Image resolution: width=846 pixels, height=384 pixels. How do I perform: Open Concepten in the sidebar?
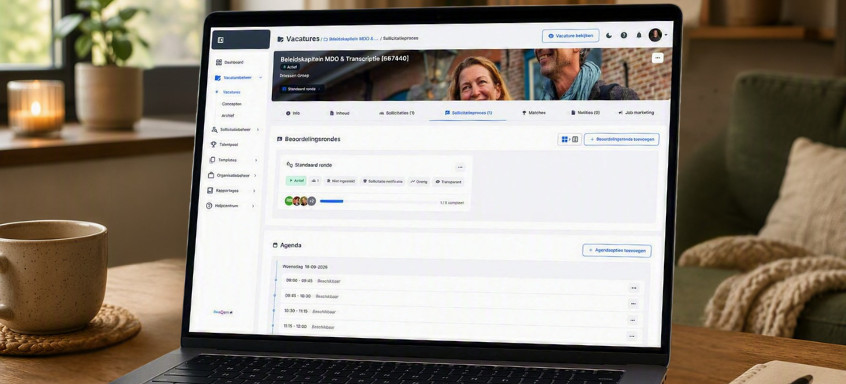pyautogui.click(x=231, y=104)
